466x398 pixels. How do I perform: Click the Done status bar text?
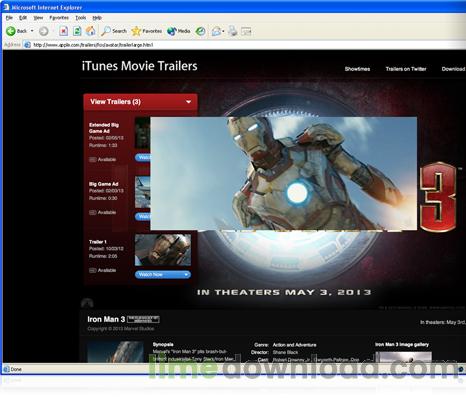click(16, 369)
